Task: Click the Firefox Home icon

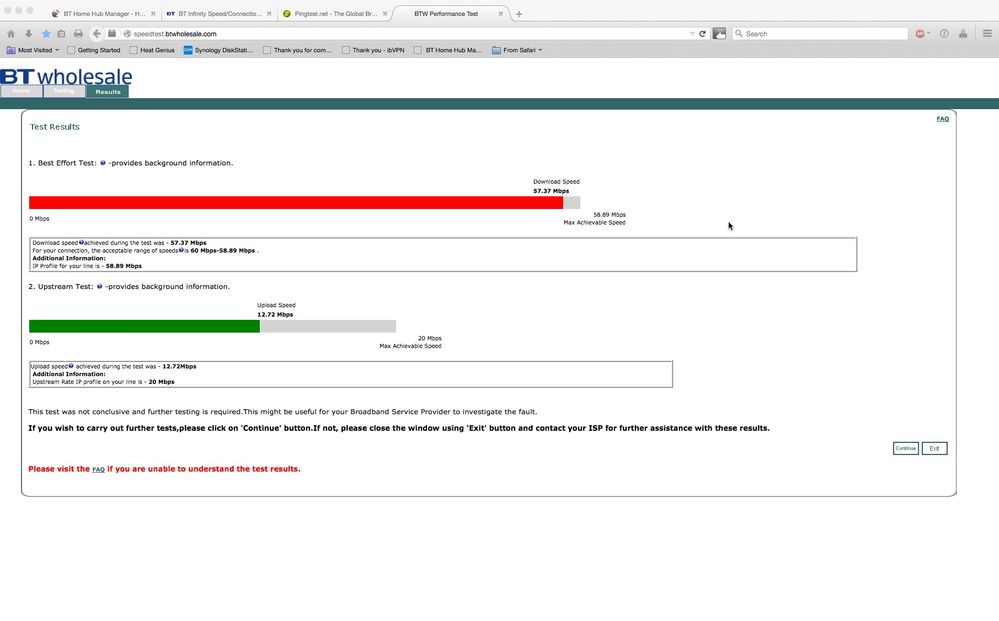Action: click(11, 34)
